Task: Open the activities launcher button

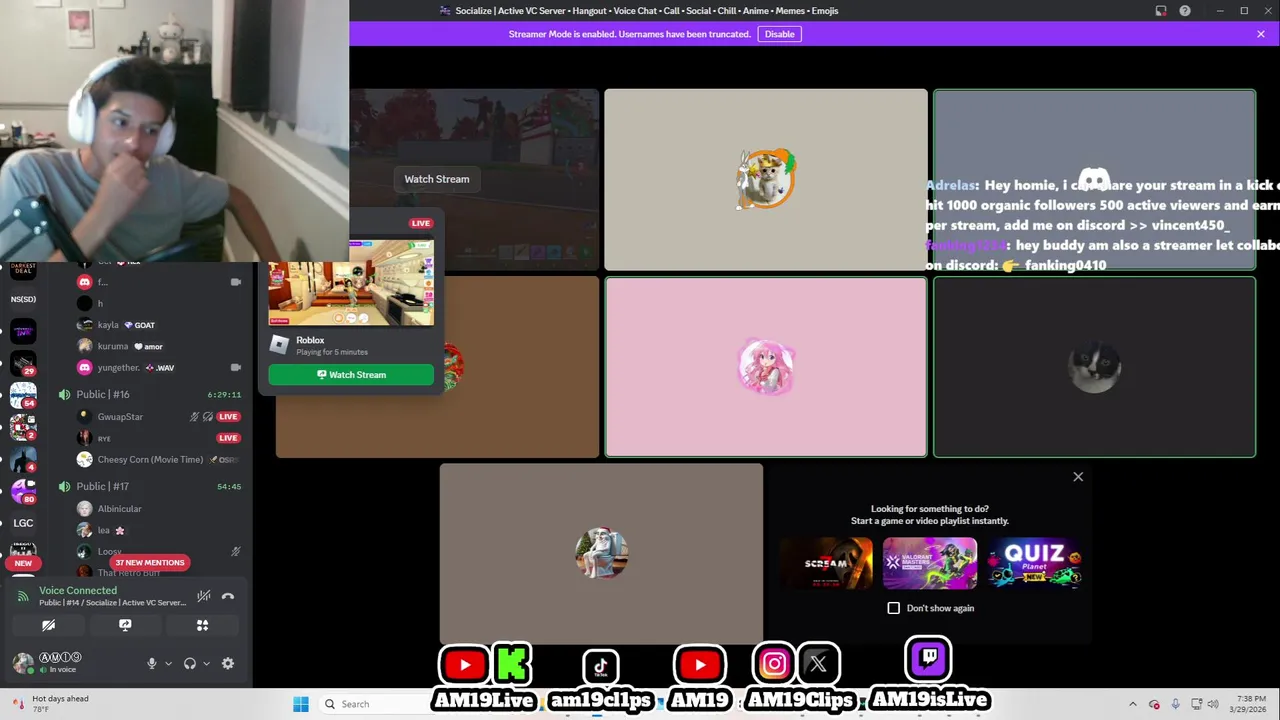Action: (202, 625)
